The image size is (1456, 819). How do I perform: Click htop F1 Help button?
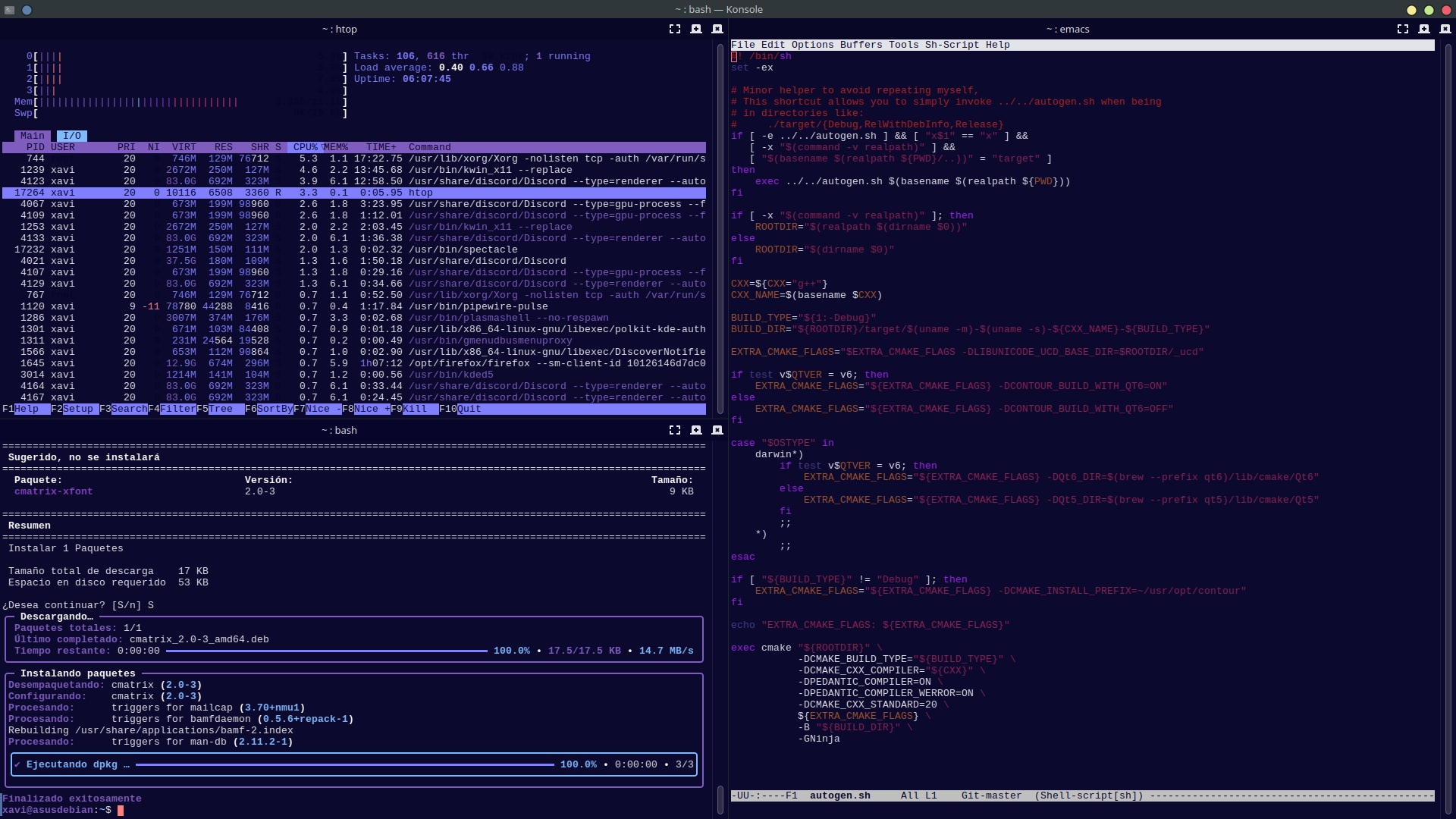coord(27,409)
